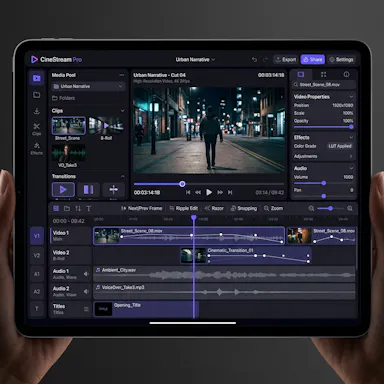This screenshot has height=384, width=384.
Task: Switch to the video inspector tab
Action: coord(301,74)
